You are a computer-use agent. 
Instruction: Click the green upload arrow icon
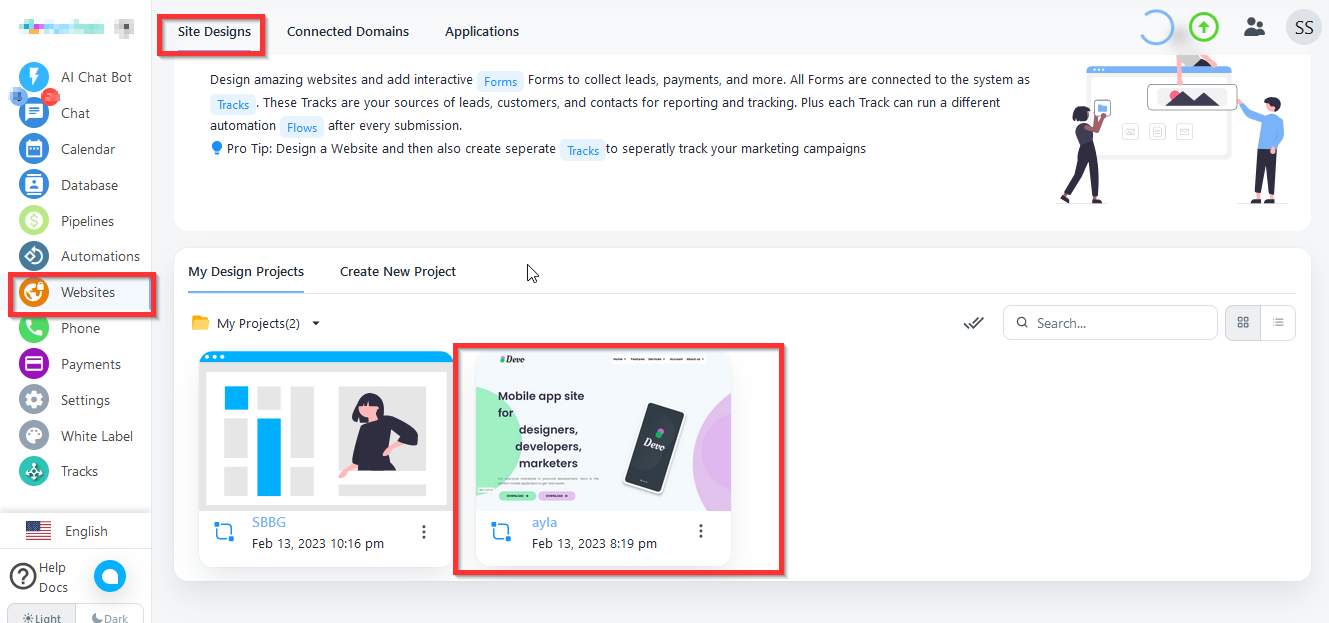(x=1204, y=28)
